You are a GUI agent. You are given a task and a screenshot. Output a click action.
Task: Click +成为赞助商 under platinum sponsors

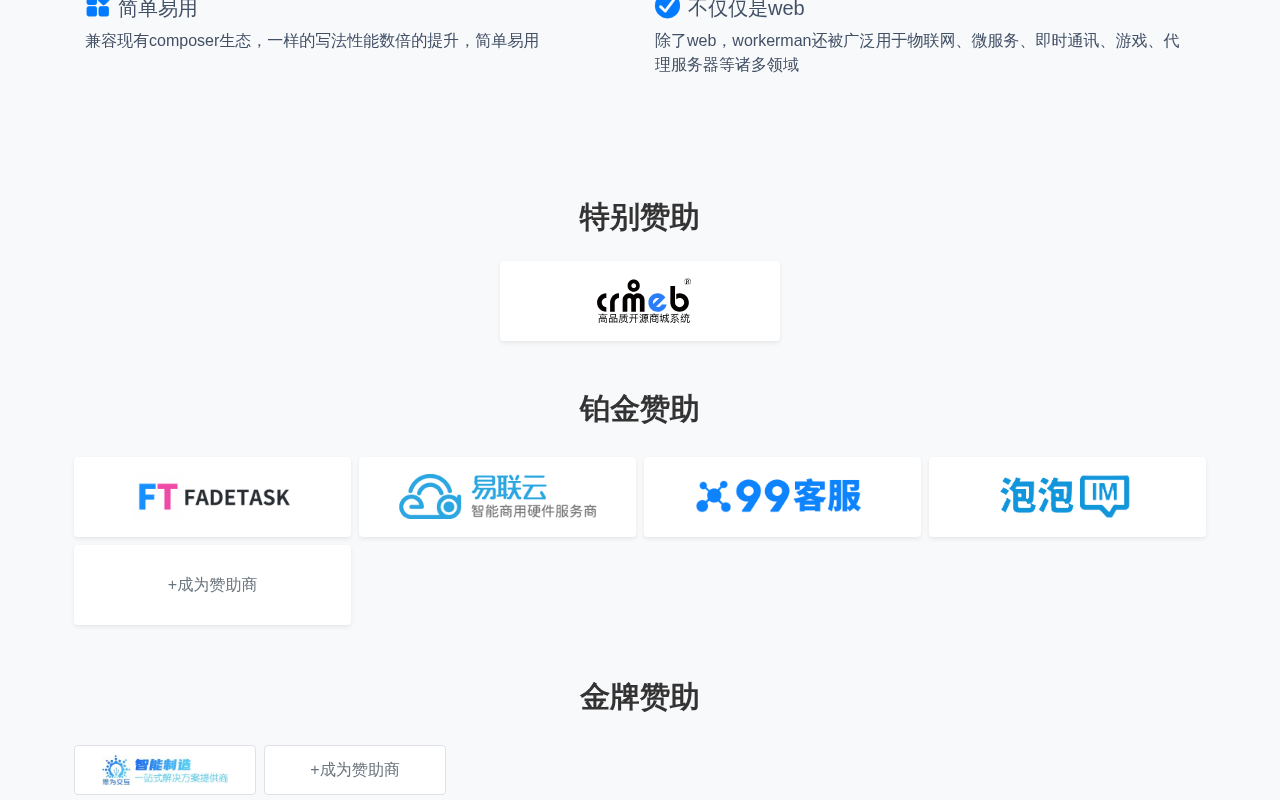click(212, 585)
